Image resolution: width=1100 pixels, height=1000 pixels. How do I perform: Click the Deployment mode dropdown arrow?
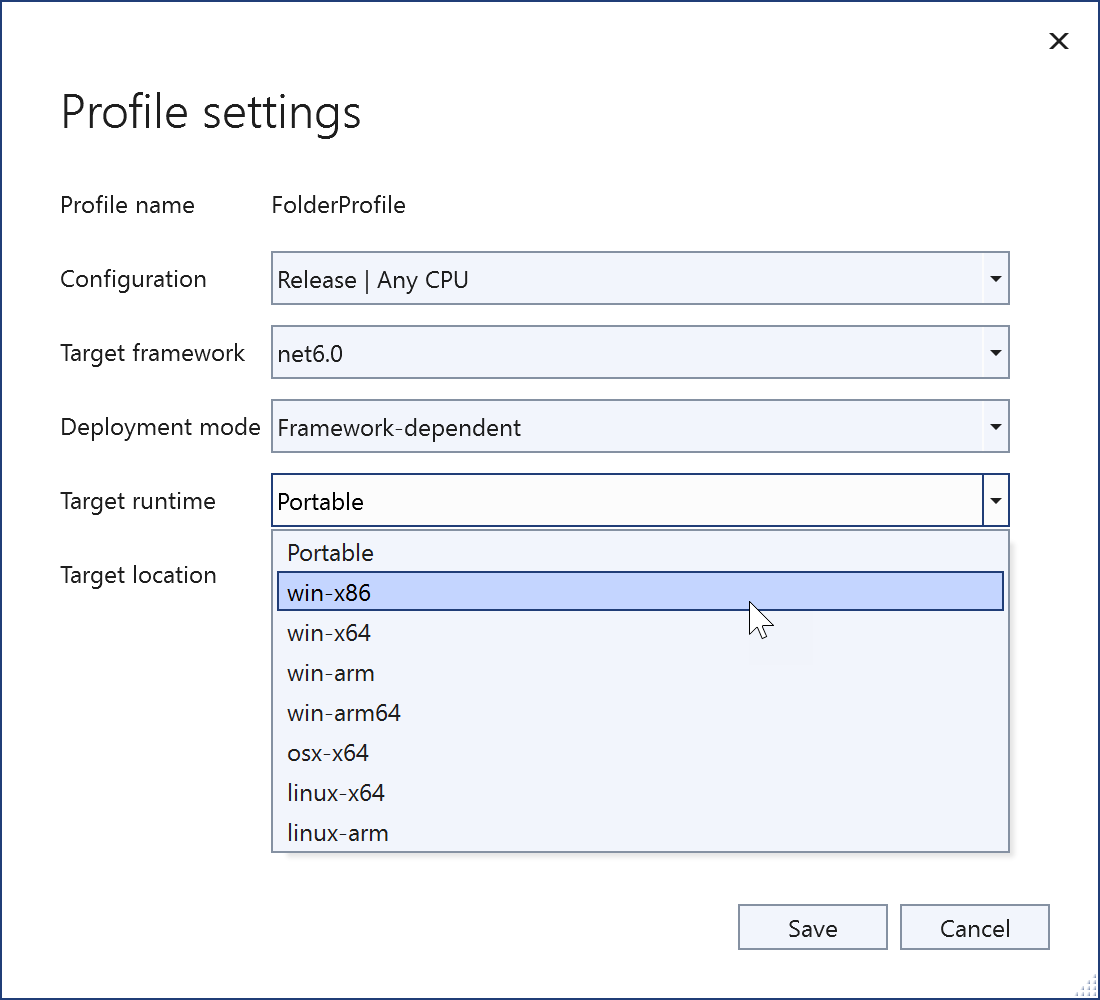995,427
